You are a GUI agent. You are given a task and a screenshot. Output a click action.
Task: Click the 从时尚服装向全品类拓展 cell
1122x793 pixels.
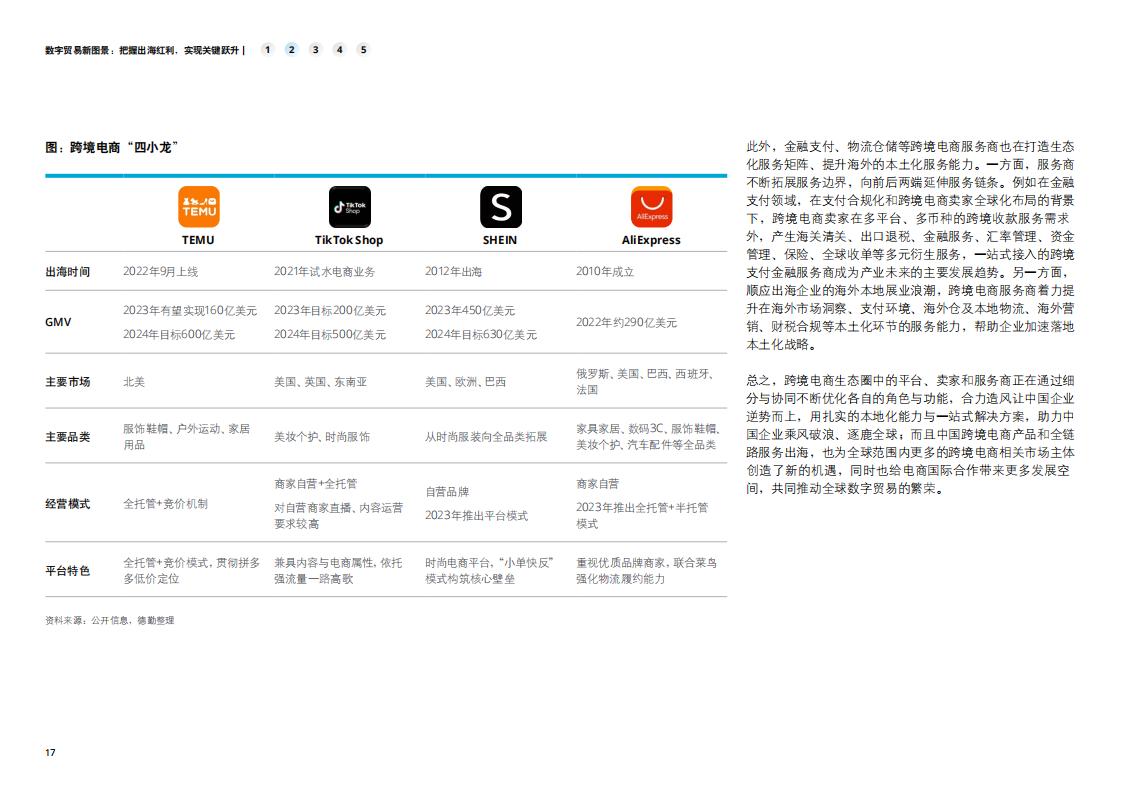[x=486, y=437]
